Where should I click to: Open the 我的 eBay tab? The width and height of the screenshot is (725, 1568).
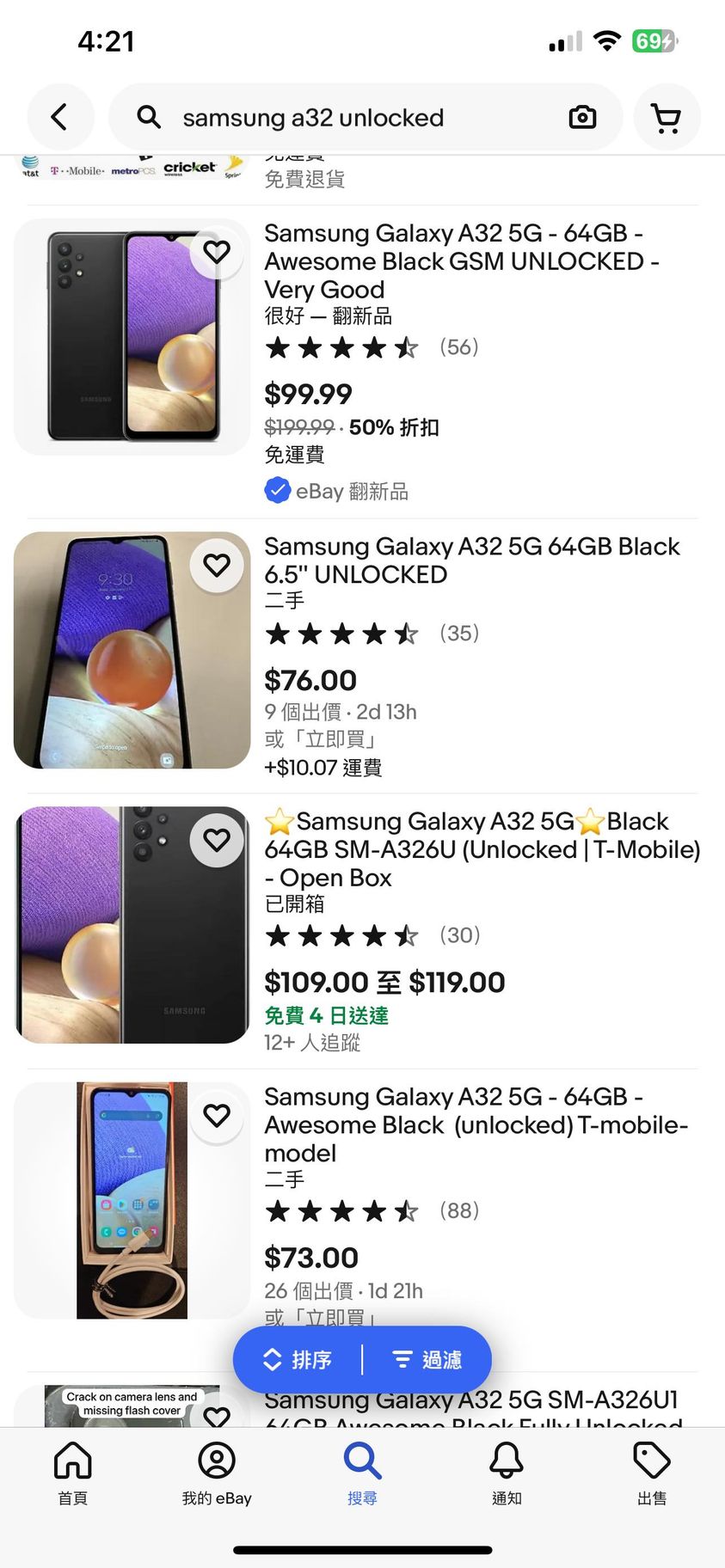click(x=217, y=1473)
